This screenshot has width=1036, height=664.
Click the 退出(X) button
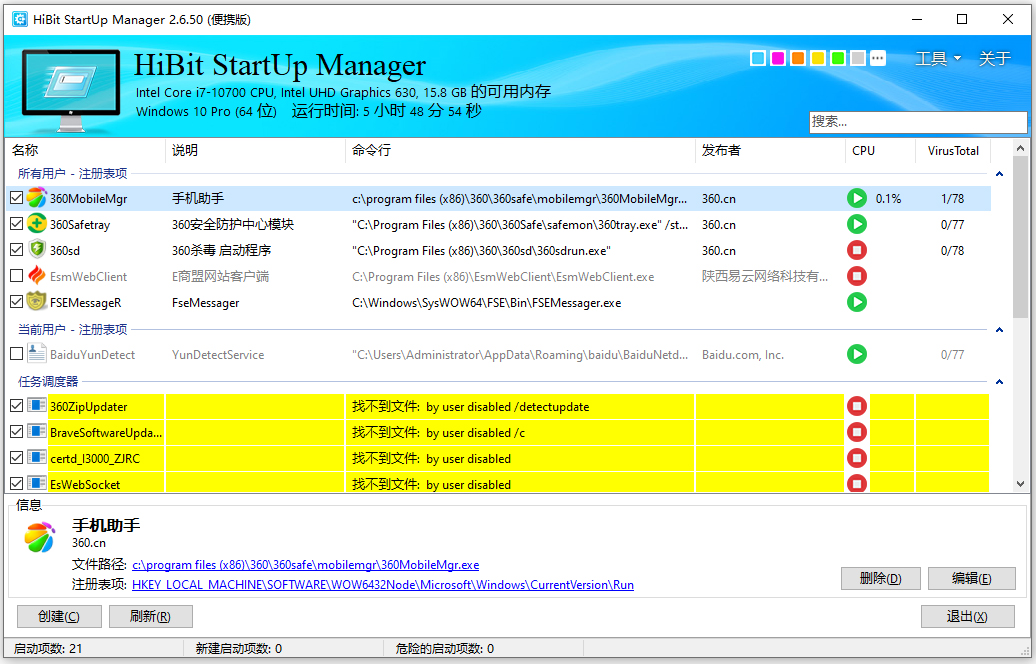pyautogui.click(x=967, y=616)
